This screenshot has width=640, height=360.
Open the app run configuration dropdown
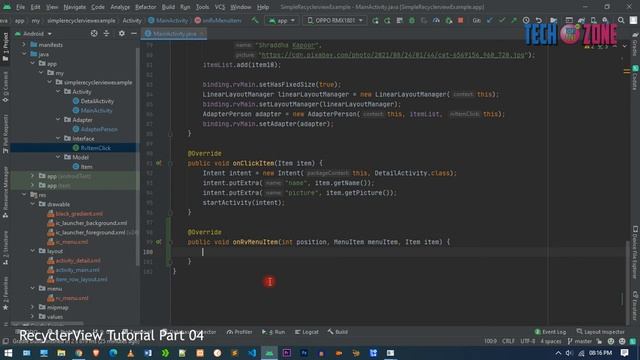(282, 20)
